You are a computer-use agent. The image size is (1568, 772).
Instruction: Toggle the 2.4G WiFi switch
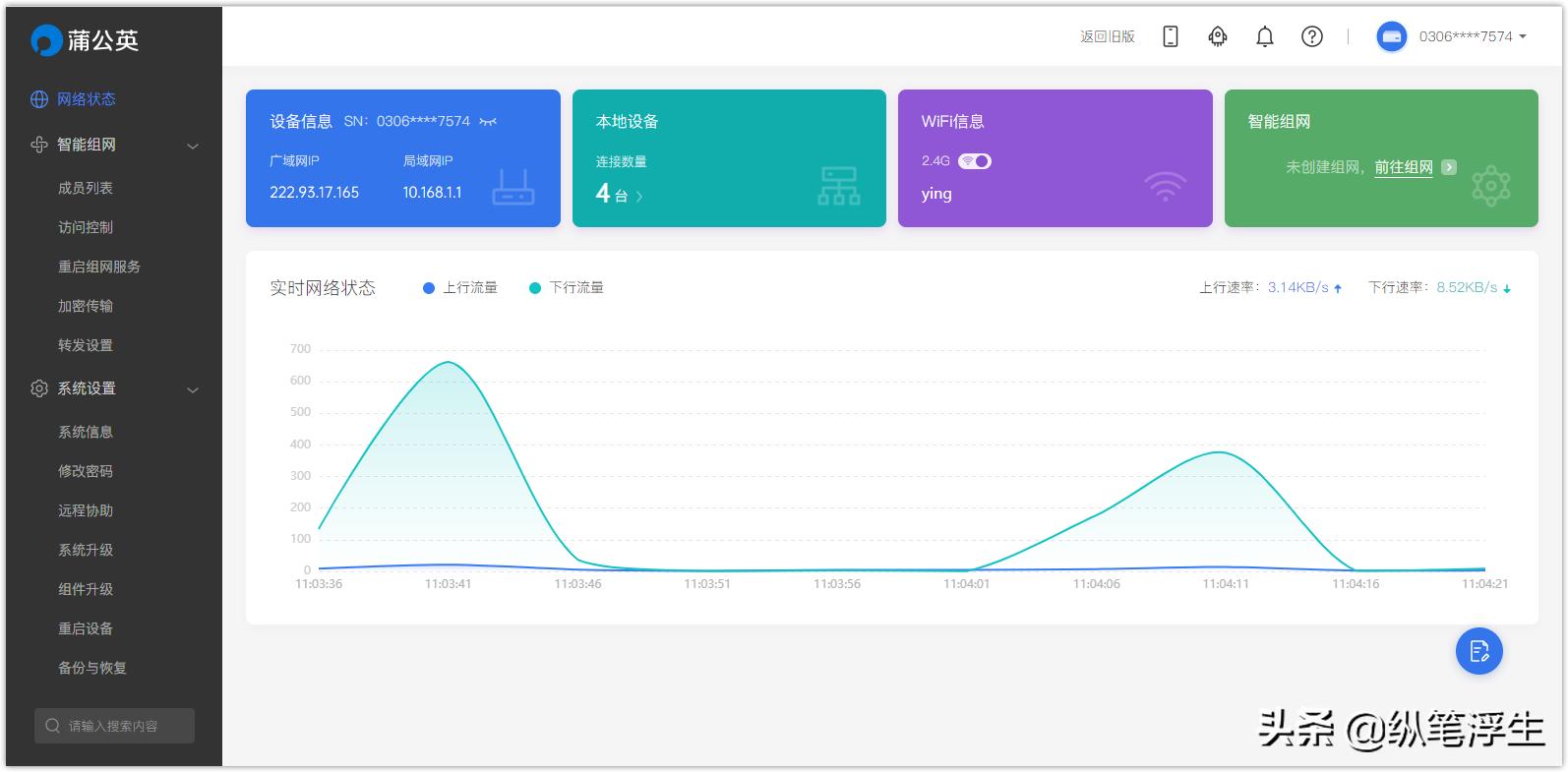[x=975, y=161]
